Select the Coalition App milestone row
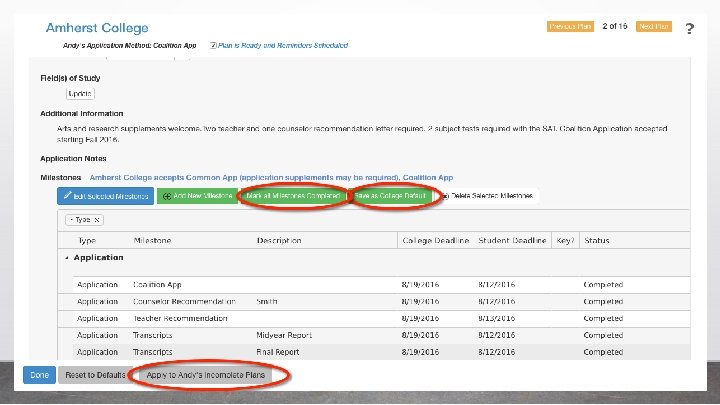720x405 pixels. (381, 285)
